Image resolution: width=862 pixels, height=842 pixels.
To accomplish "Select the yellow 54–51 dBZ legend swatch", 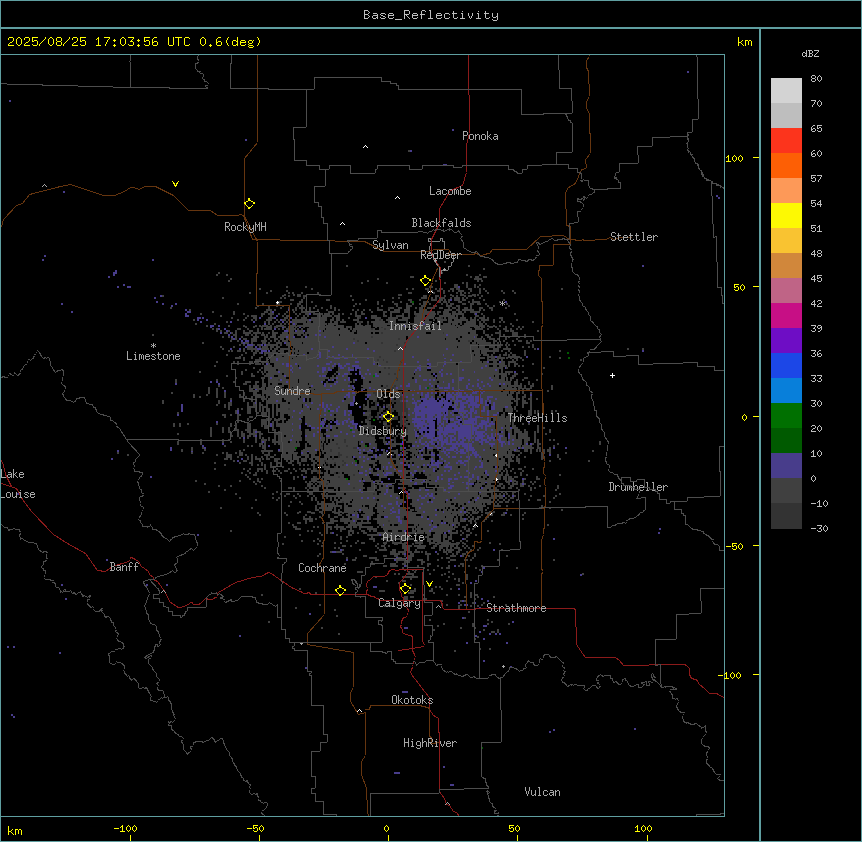I will (x=786, y=215).
